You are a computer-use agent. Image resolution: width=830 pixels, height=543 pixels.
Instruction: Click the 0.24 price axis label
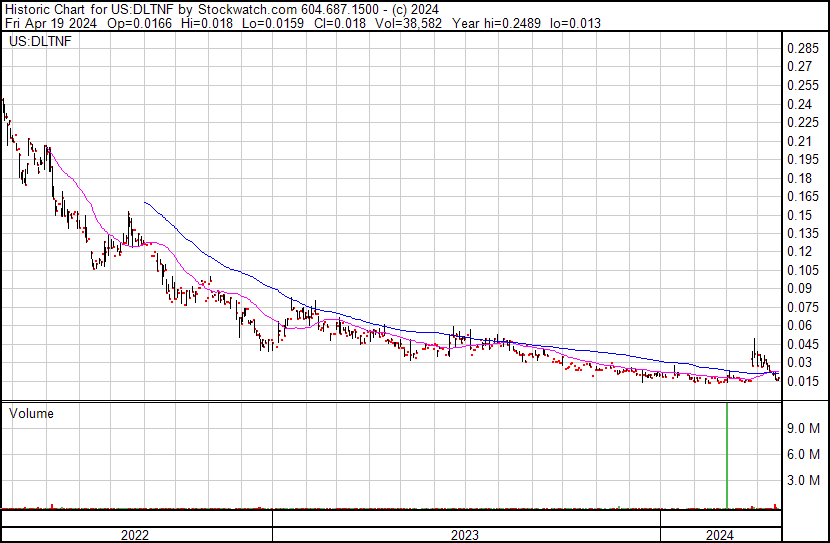click(x=801, y=105)
